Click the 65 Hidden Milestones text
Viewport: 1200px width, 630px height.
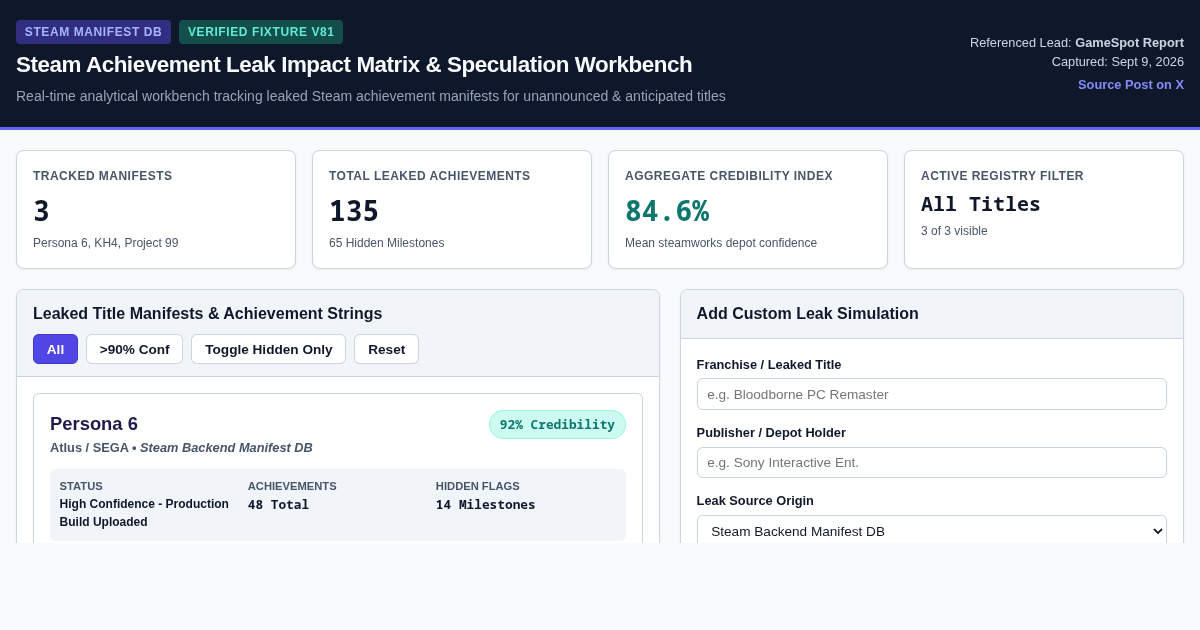[x=386, y=243]
